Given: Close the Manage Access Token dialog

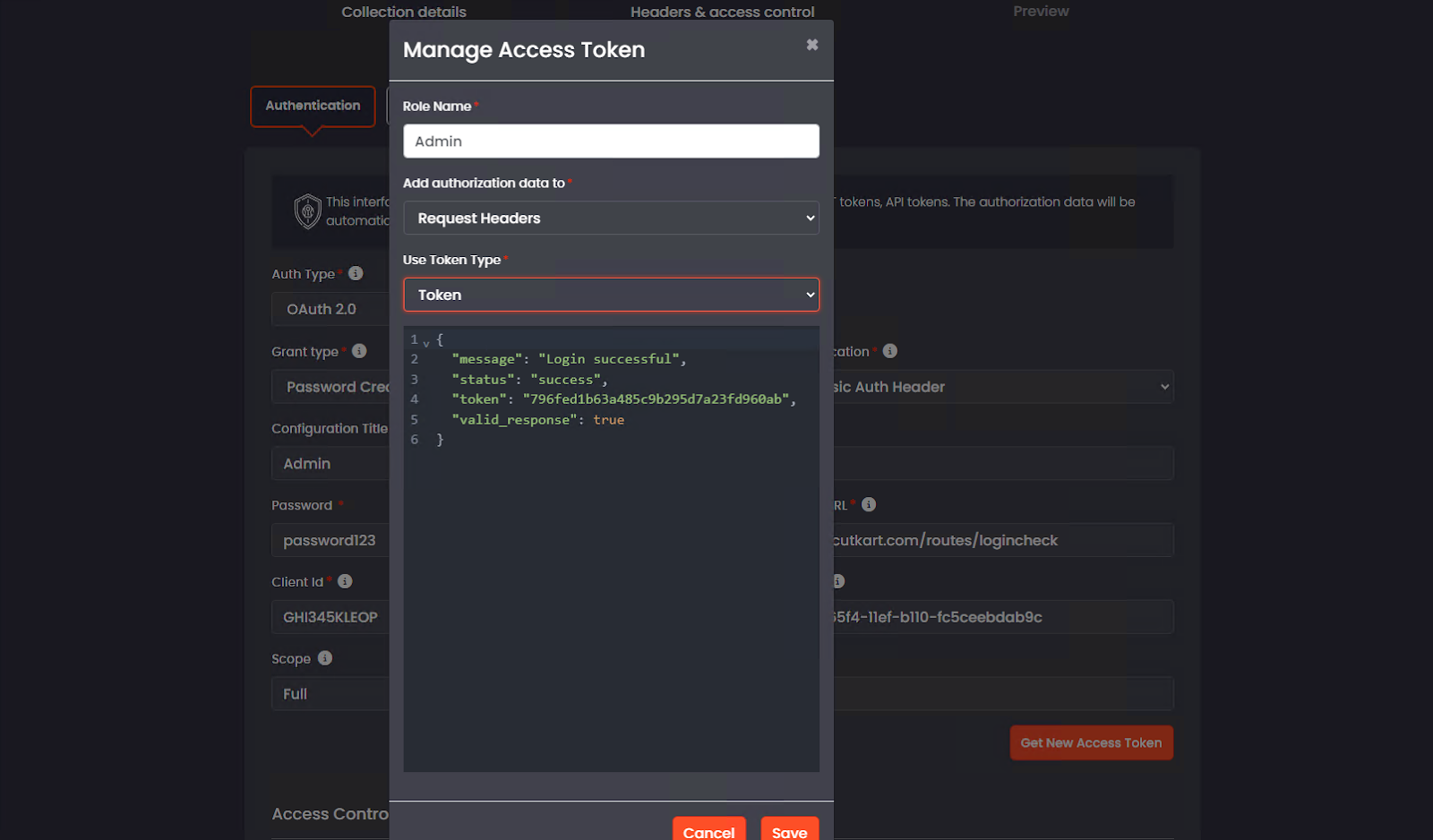Looking at the screenshot, I should 811,45.
